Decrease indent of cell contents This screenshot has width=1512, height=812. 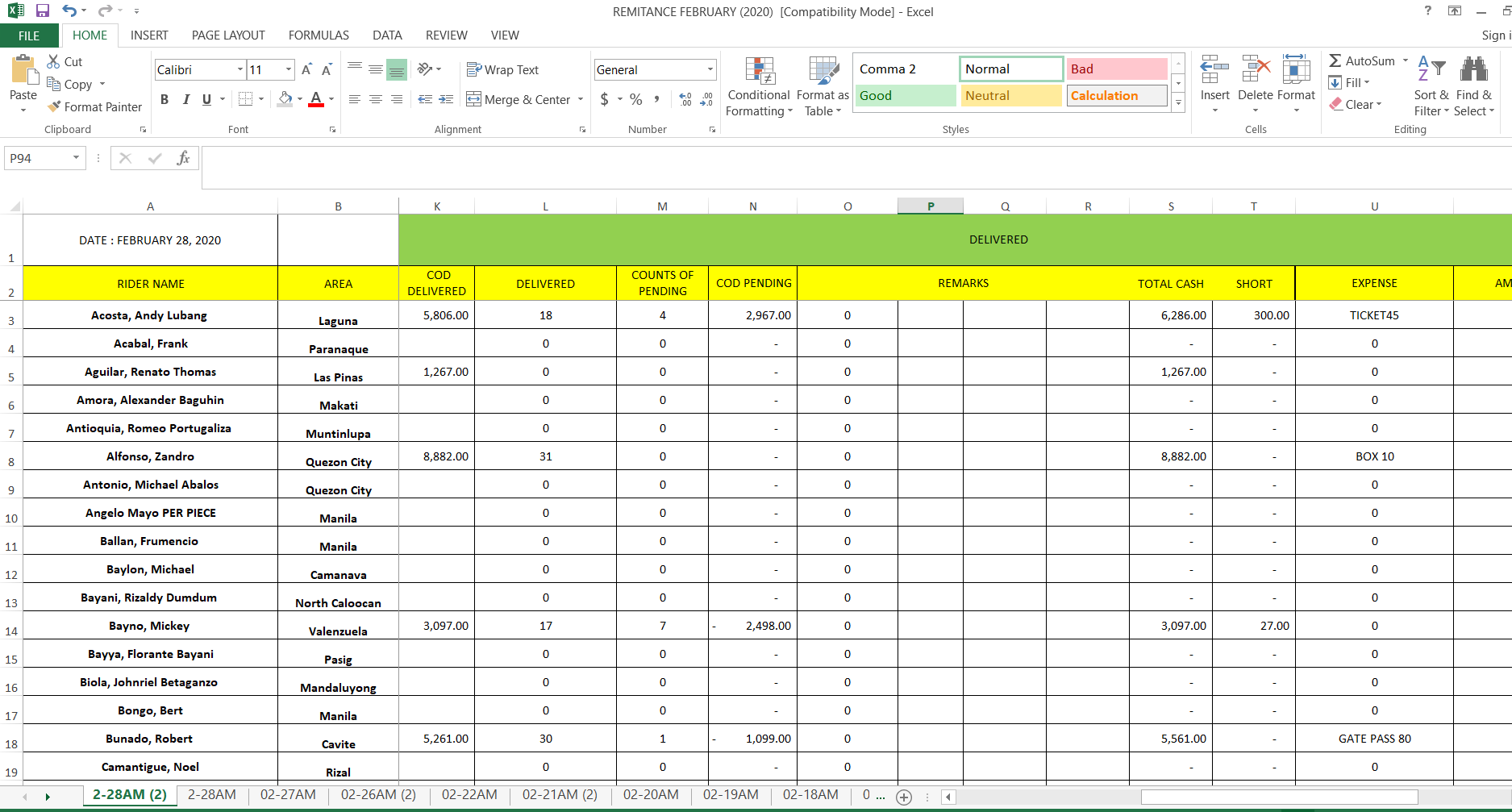(425, 99)
